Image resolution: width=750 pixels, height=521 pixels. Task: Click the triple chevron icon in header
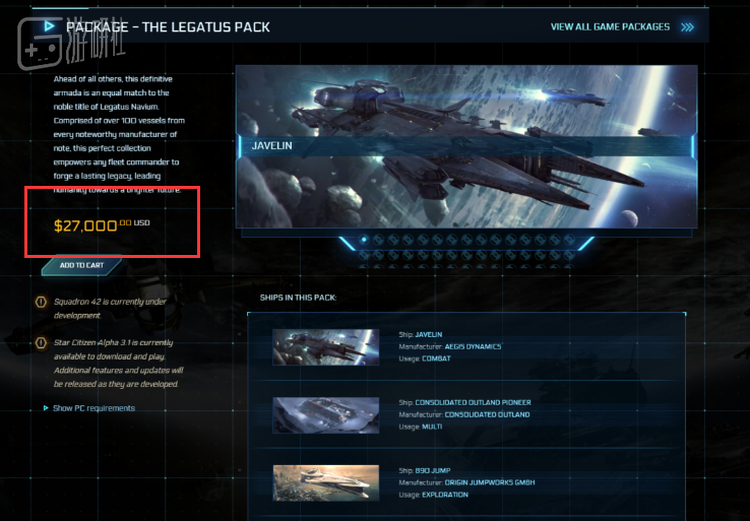tap(687, 27)
